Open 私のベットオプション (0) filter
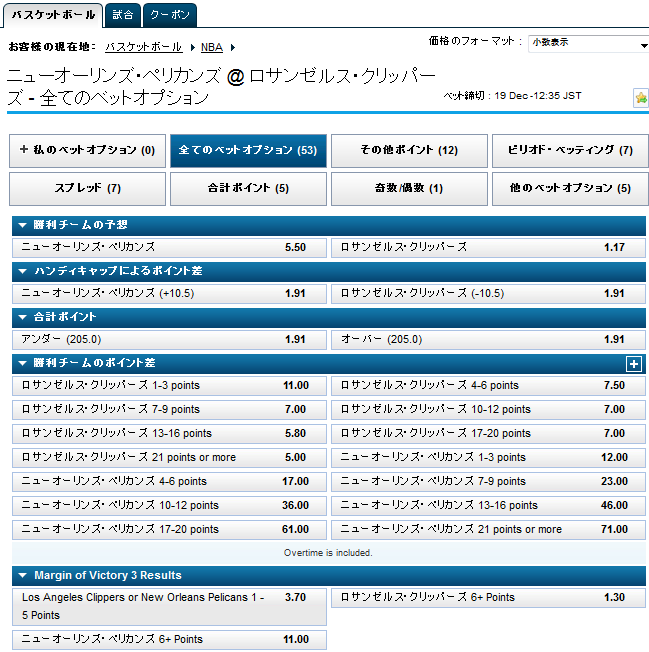649x652 pixels. pos(87,150)
